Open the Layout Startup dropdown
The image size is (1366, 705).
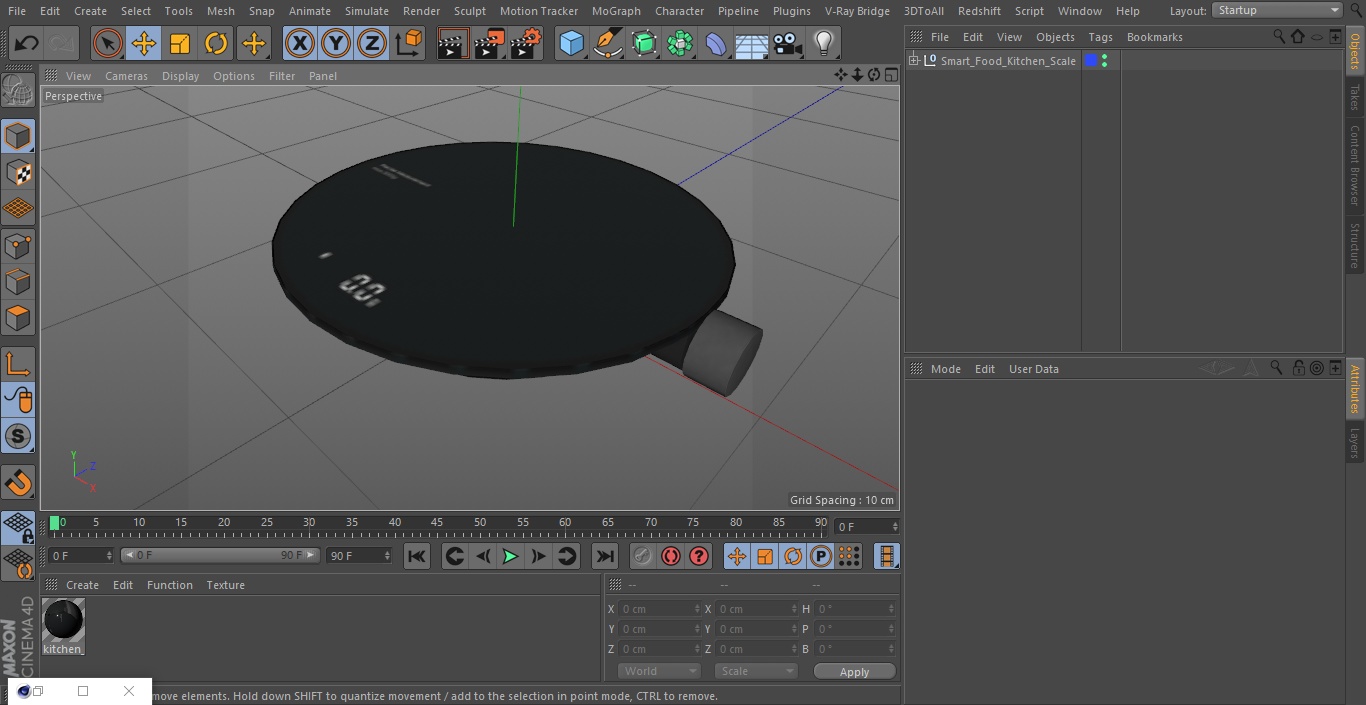[x=1277, y=10]
